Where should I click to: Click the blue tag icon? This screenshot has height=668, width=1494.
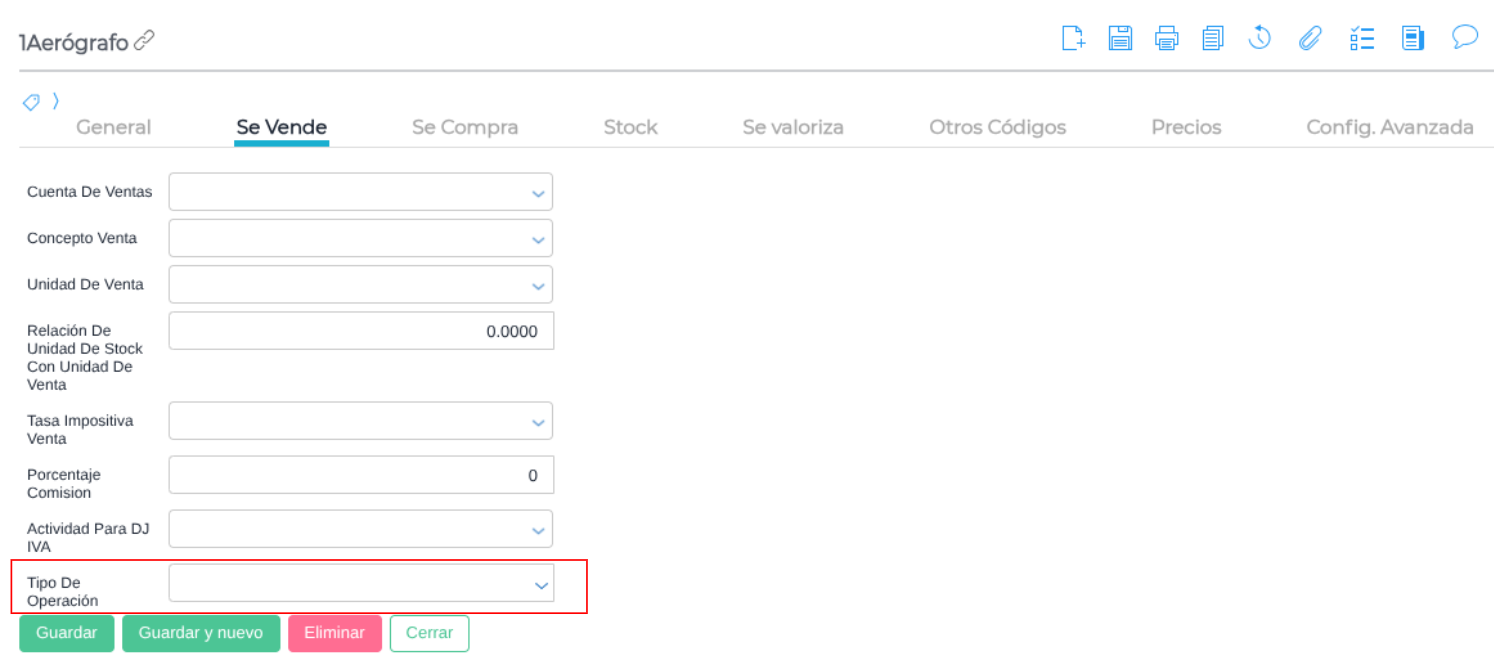(31, 102)
